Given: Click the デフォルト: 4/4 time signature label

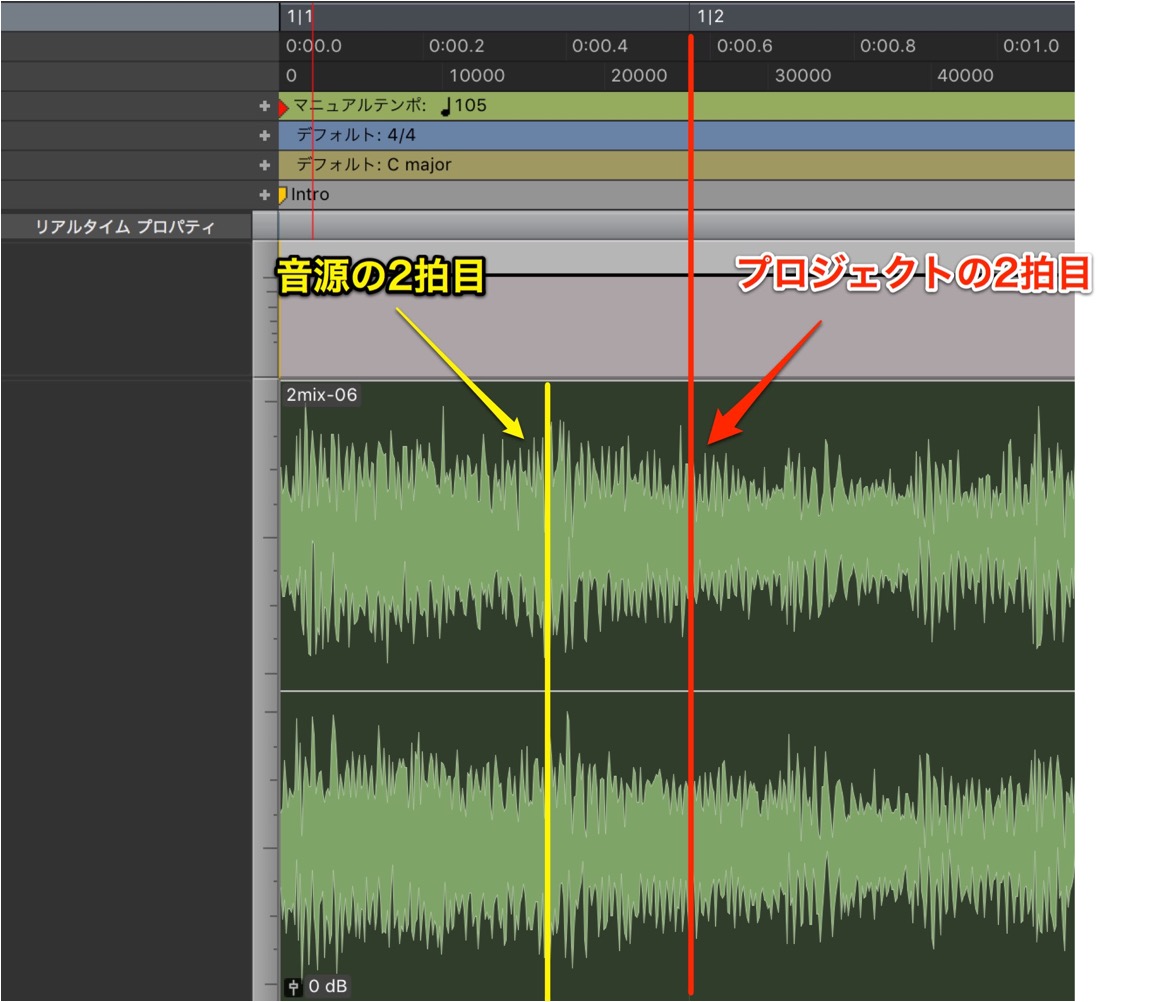Looking at the screenshot, I should click(x=356, y=135).
